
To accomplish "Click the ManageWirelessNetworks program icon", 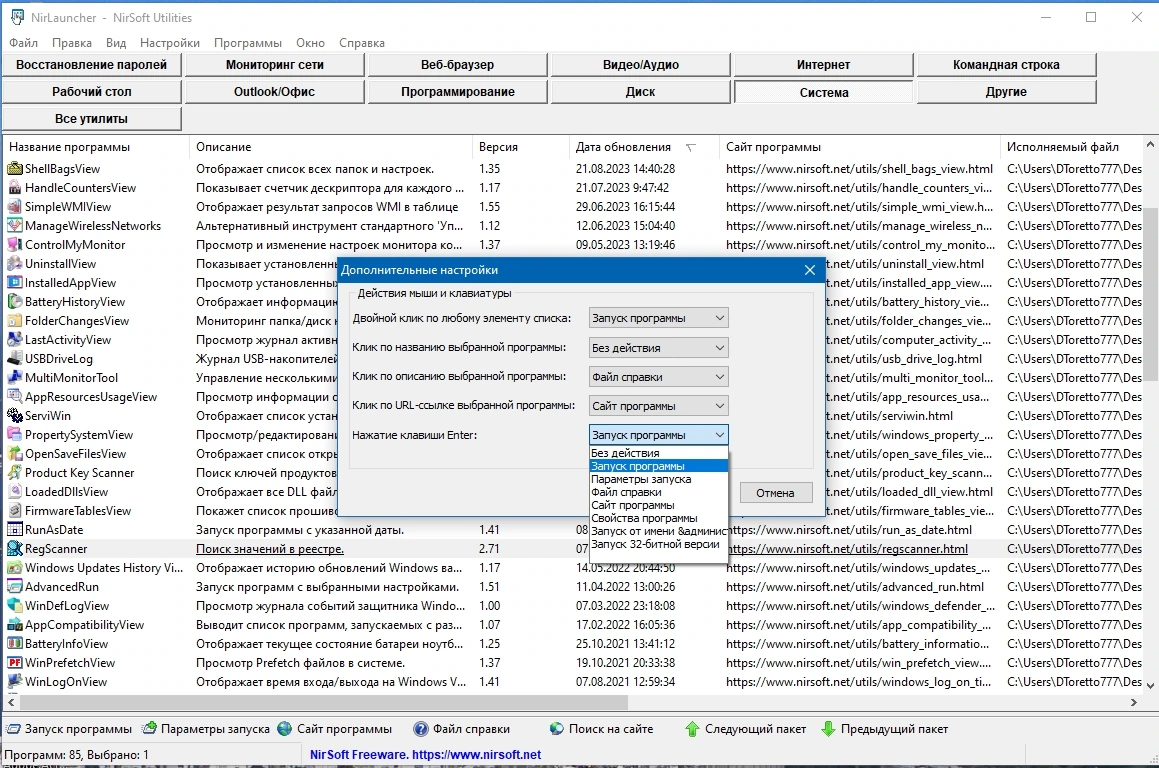I will coord(15,225).
